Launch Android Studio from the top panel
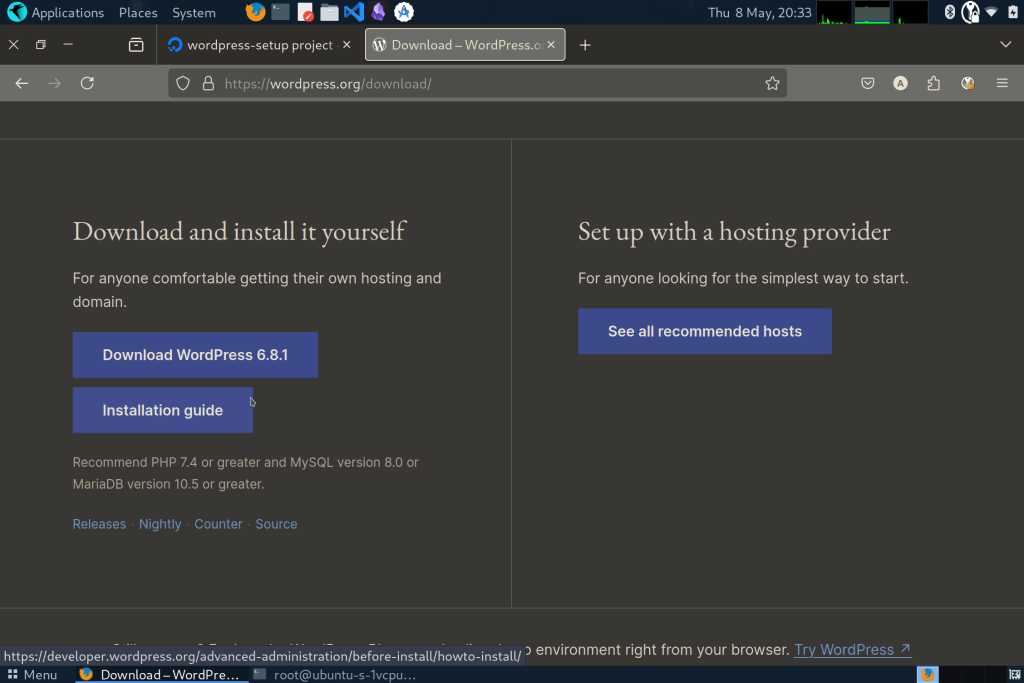Screen dimensions: 1024x683 pyautogui.click(x=404, y=12)
